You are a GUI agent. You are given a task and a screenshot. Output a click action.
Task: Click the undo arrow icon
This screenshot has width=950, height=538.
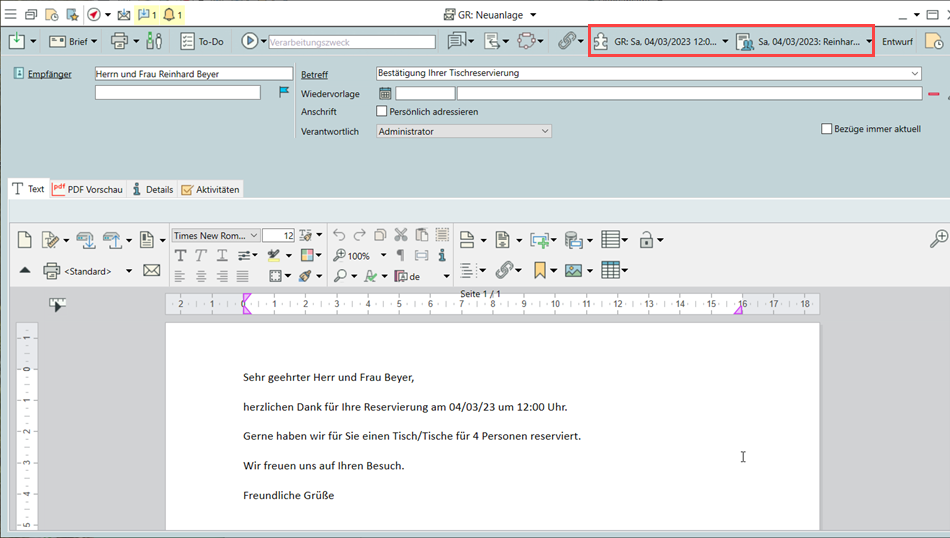click(339, 235)
